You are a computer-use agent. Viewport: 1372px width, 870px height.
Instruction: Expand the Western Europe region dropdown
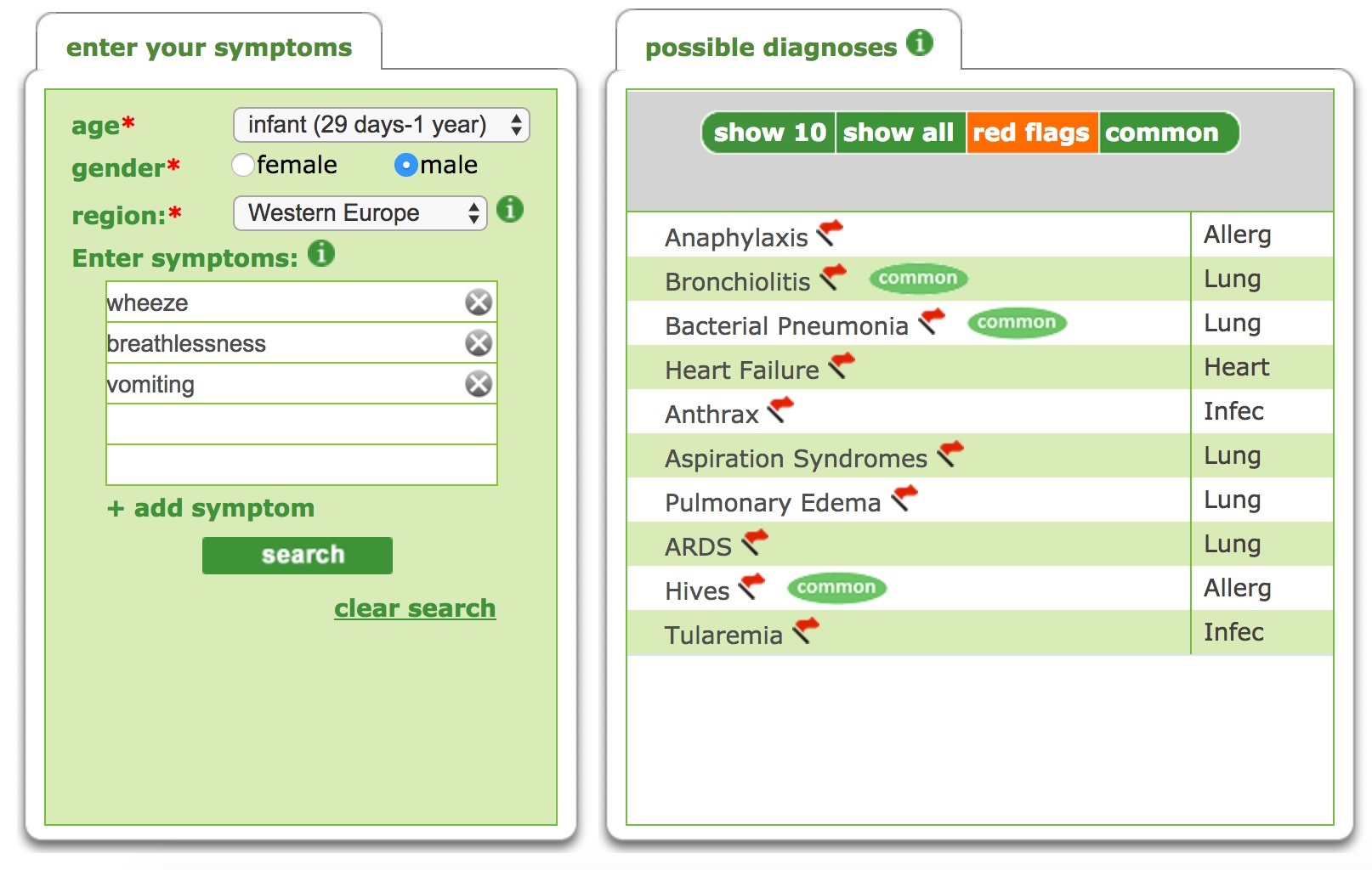[360, 213]
